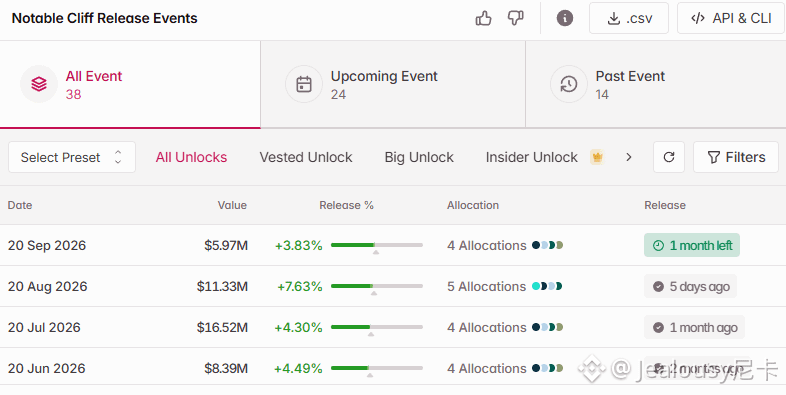Select the Big Unlock tab
The height and width of the screenshot is (395, 786).
(x=419, y=157)
